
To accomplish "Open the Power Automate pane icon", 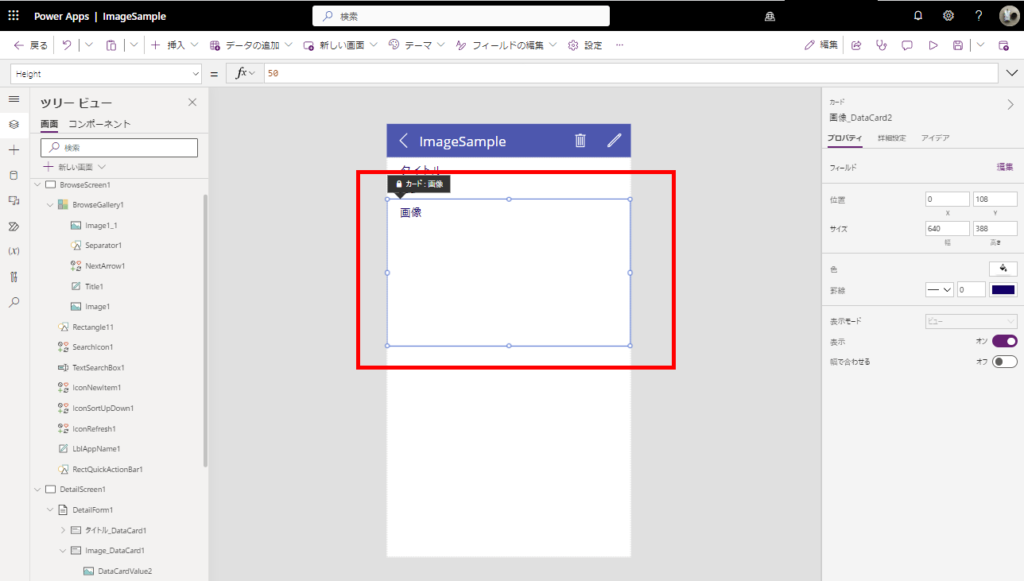I will (x=14, y=226).
